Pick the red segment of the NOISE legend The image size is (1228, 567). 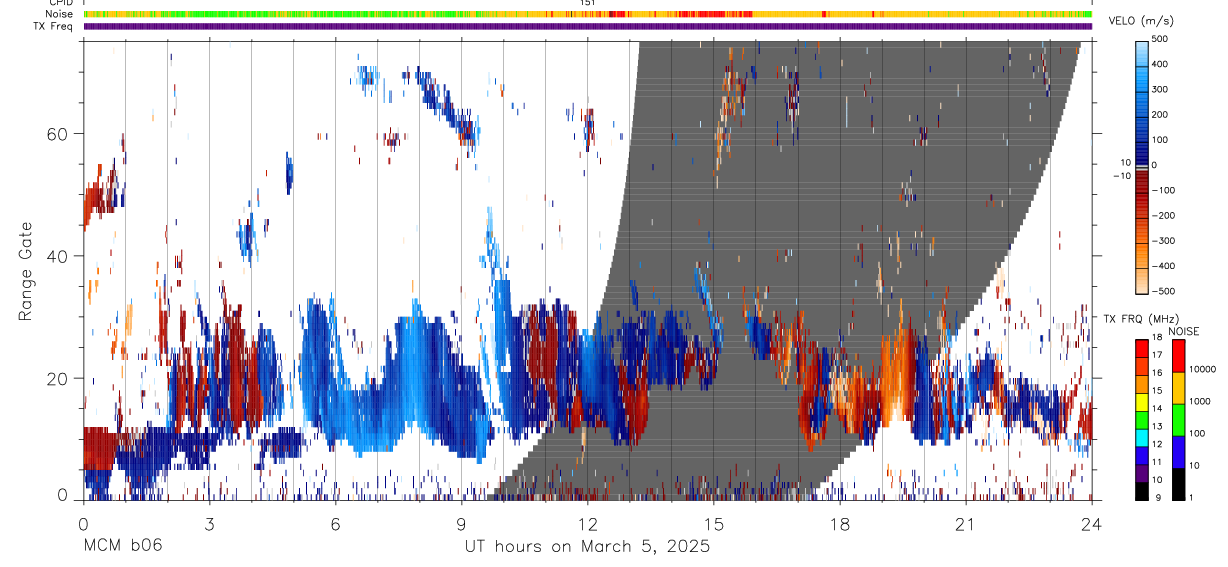[1178, 356]
